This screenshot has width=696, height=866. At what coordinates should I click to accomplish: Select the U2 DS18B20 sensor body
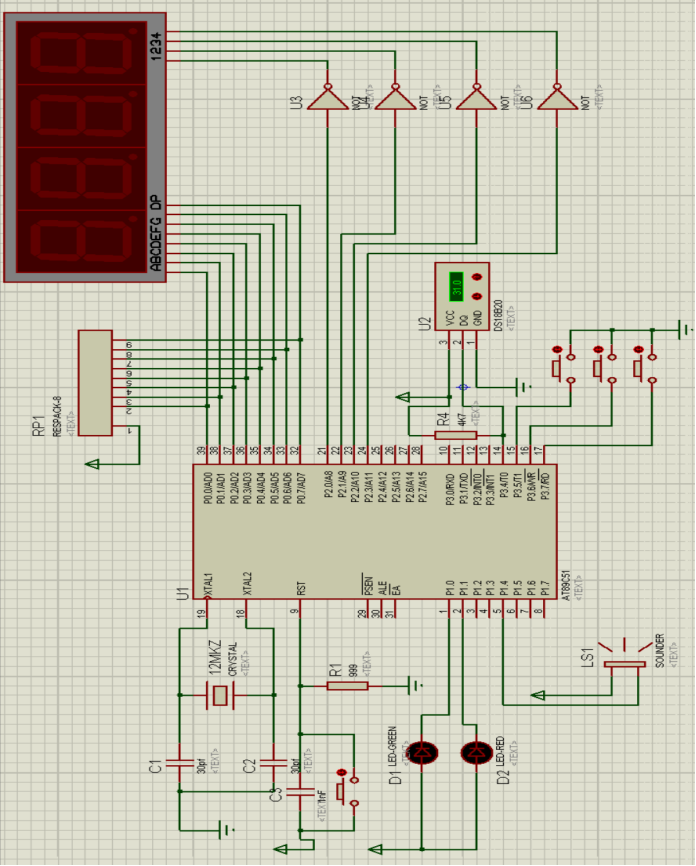click(x=462, y=297)
